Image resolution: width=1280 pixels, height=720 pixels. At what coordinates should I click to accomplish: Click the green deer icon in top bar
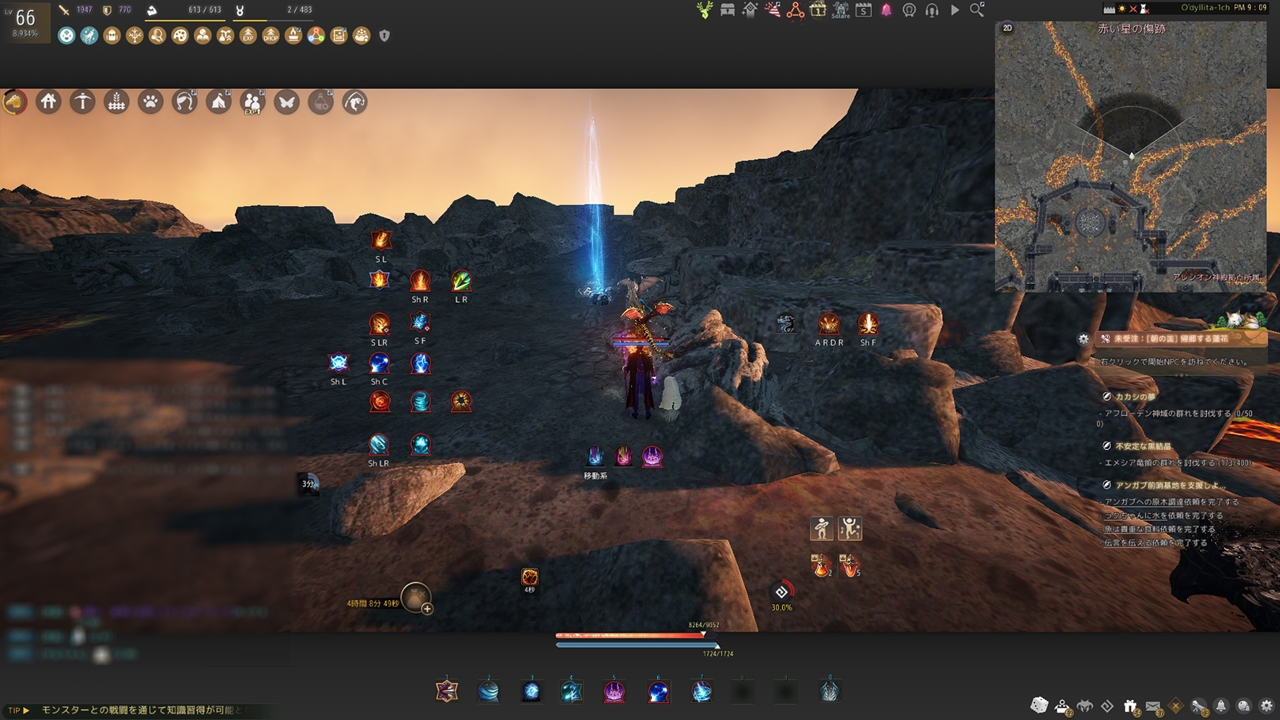click(705, 10)
